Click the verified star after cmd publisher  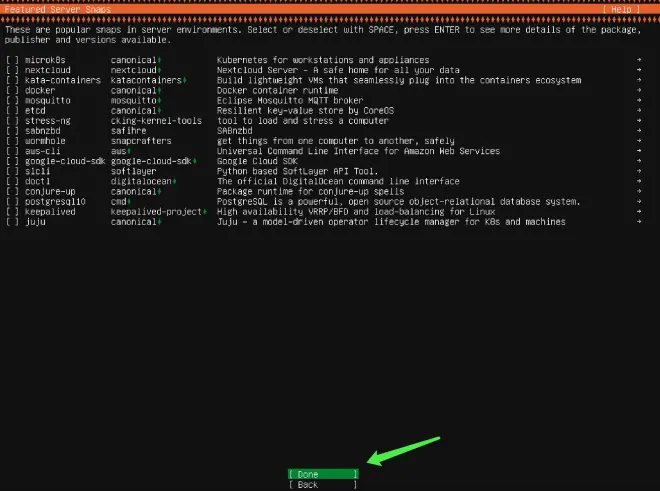(129, 202)
